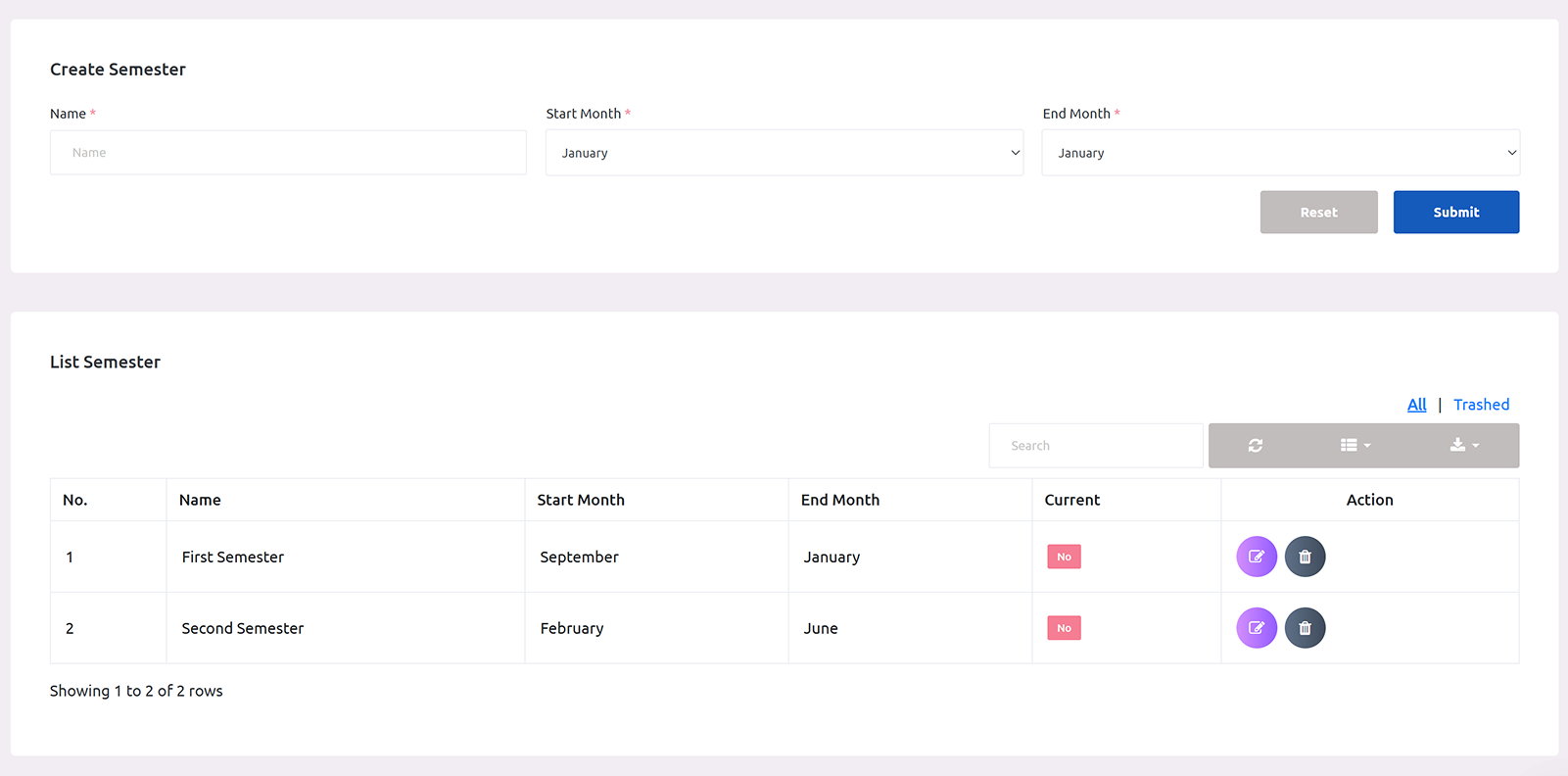Reset the Create Semester form
Viewport: 1568px width, 776px height.
(x=1318, y=213)
